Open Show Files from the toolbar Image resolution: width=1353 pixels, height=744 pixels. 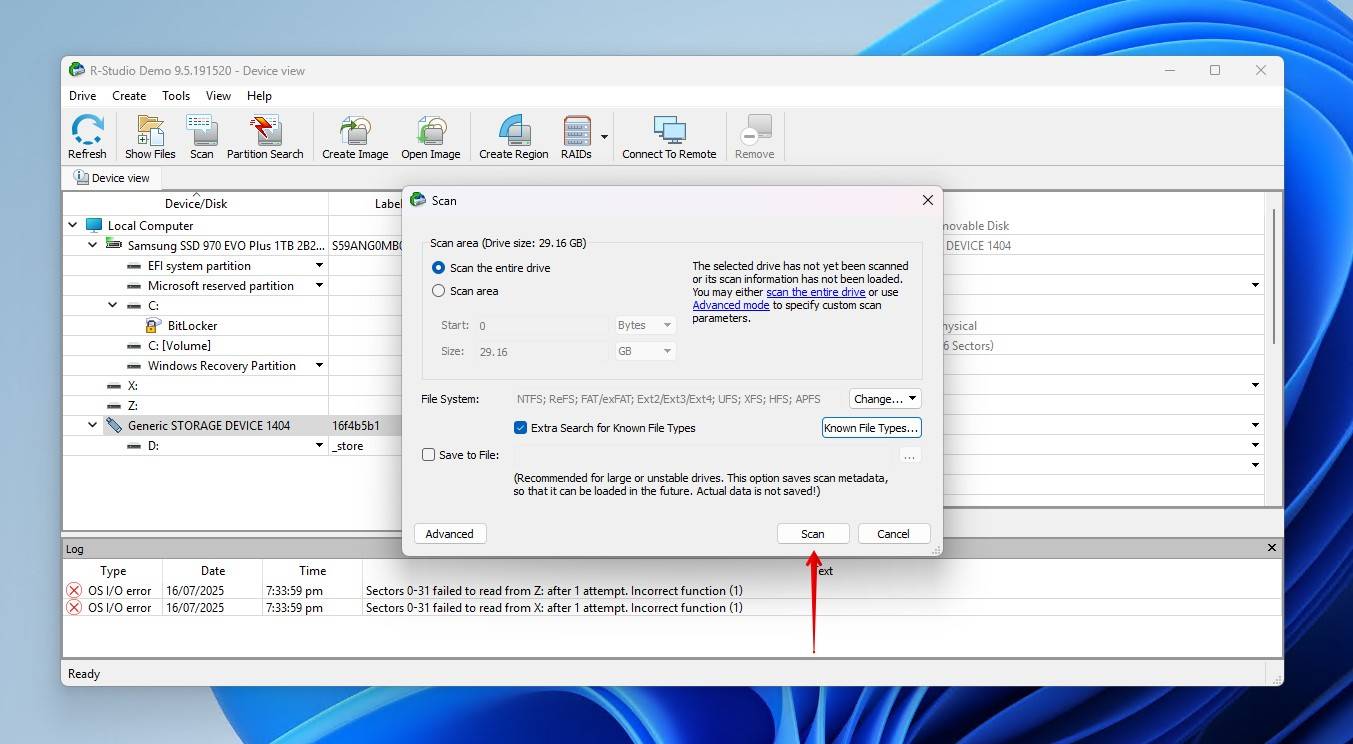point(150,137)
